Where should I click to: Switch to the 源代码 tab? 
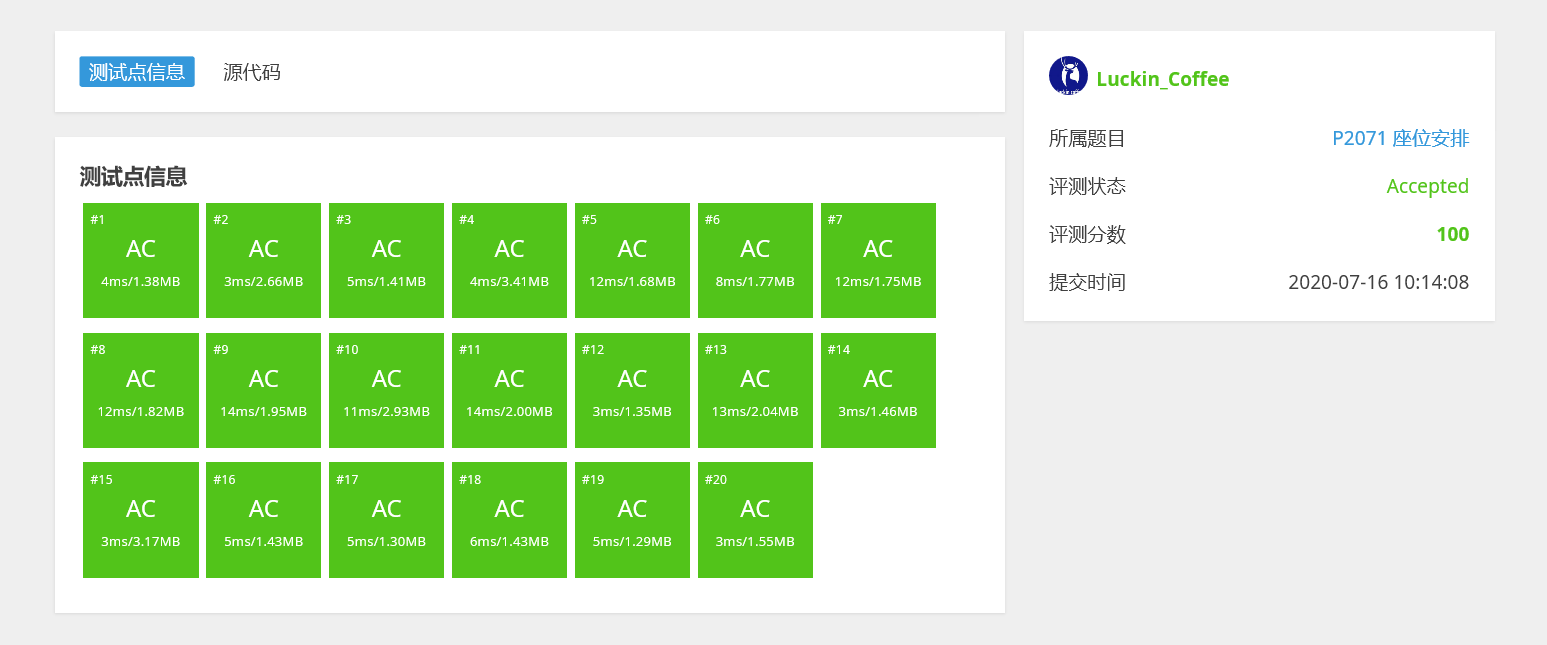(x=252, y=72)
